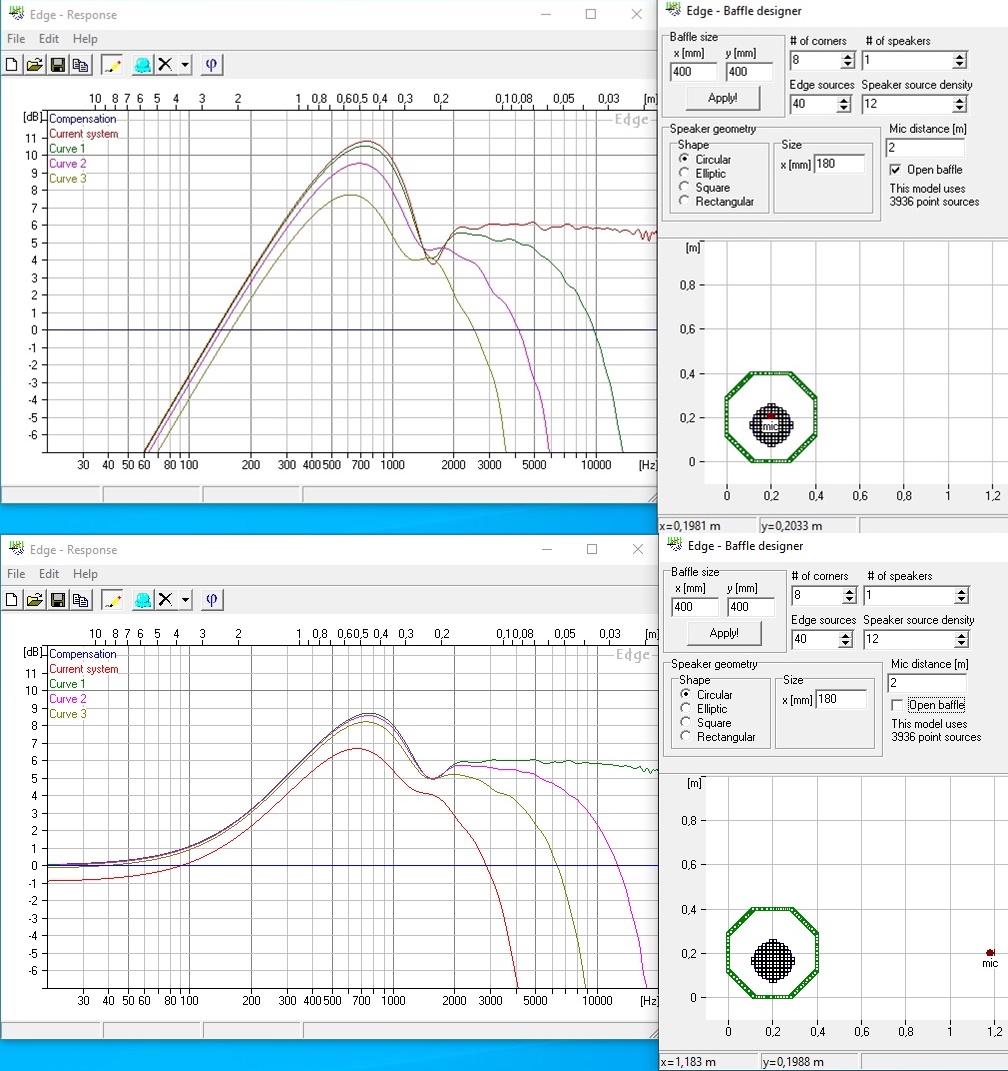Click Curve 3 legend label in upper graph
1008x1071 pixels.
pyautogui.click(x=67, y=178)
